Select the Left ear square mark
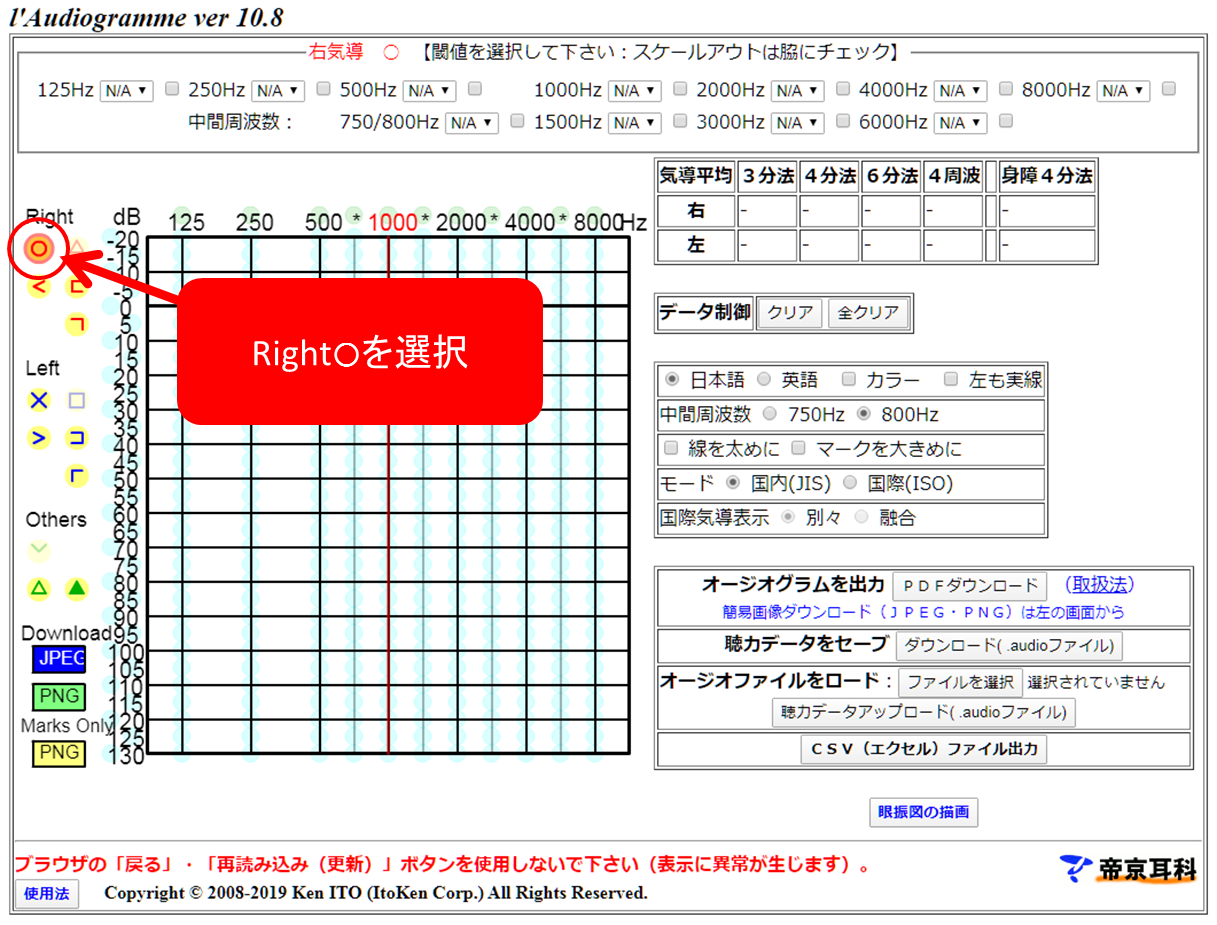 pos(77,400)
